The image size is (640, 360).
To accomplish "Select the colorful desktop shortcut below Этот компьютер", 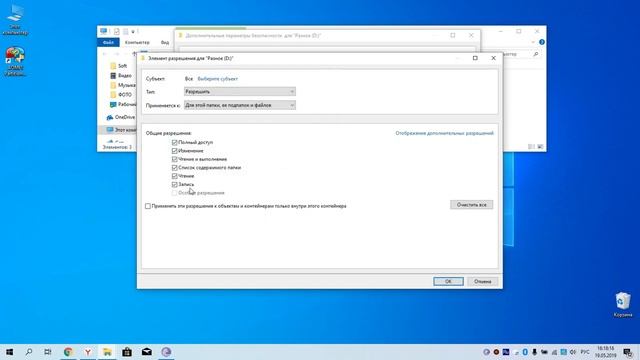I will (x=15, y=61).
